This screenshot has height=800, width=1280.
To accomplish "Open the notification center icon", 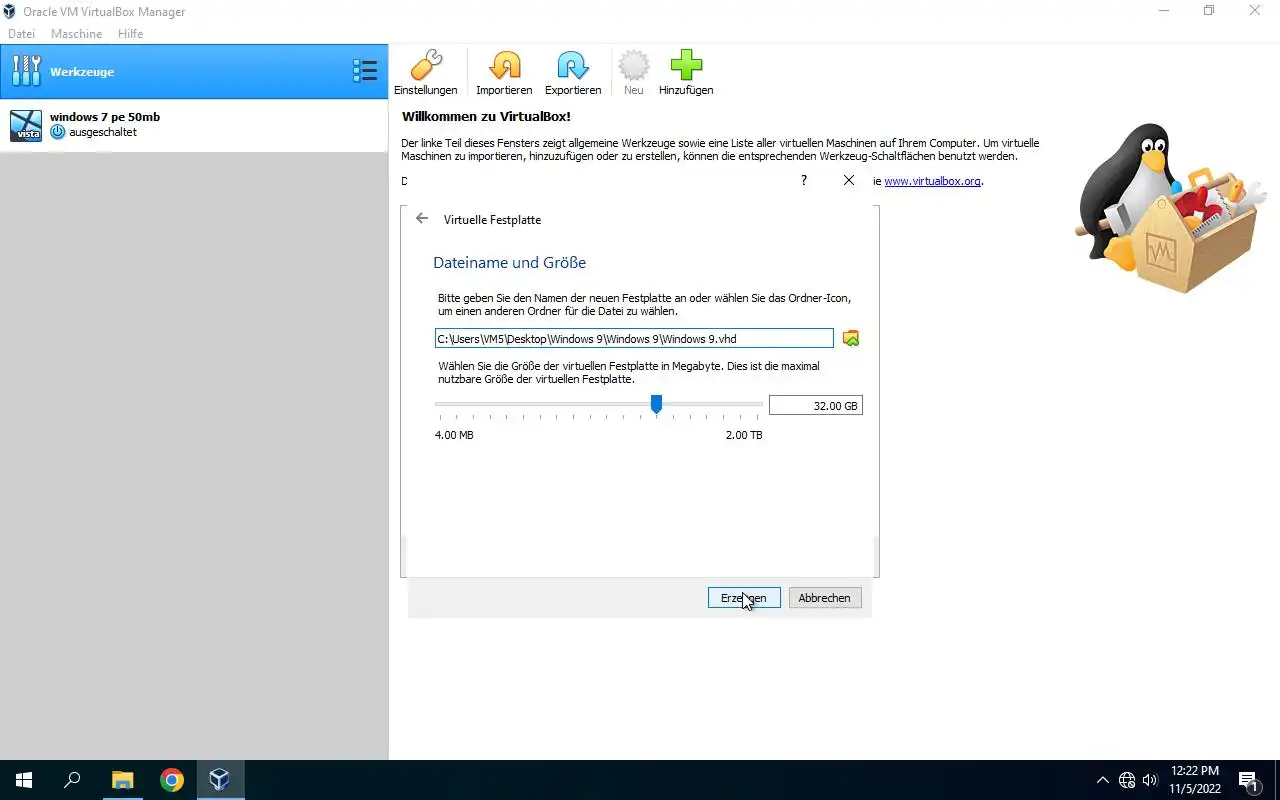I will point(1248,780).
